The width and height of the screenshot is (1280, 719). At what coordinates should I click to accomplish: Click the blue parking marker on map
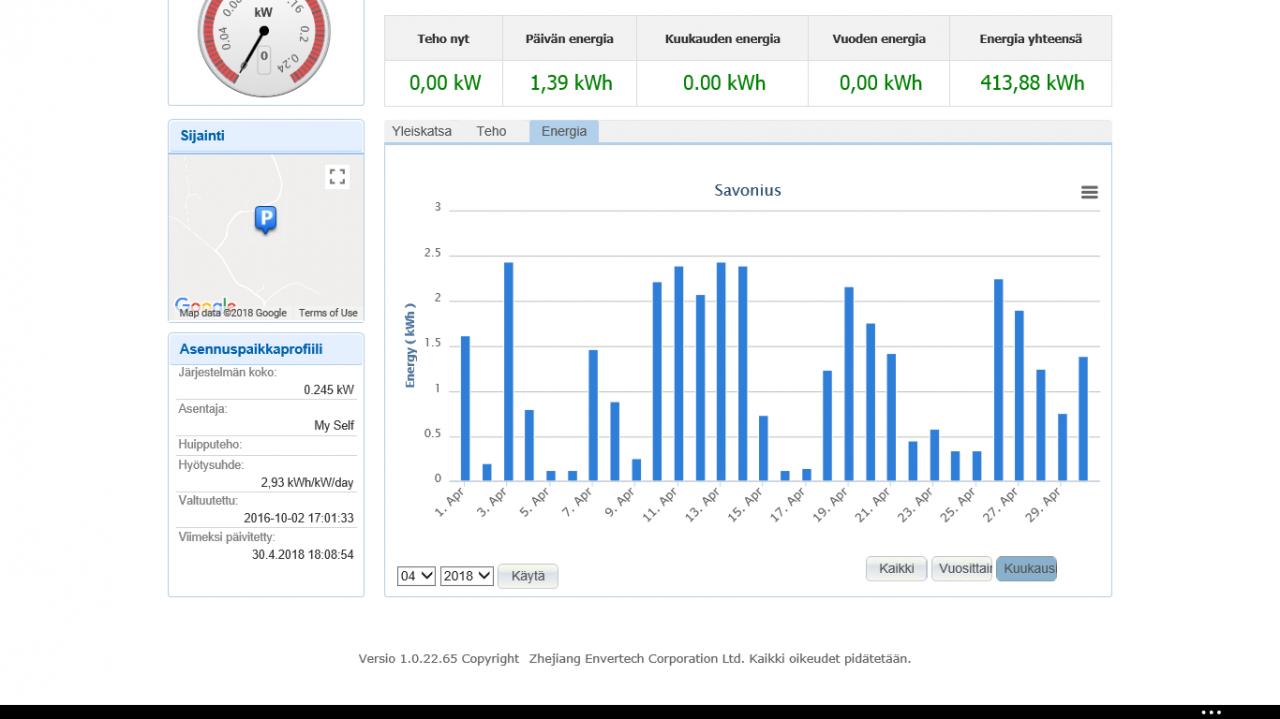(x=265, y=220)
